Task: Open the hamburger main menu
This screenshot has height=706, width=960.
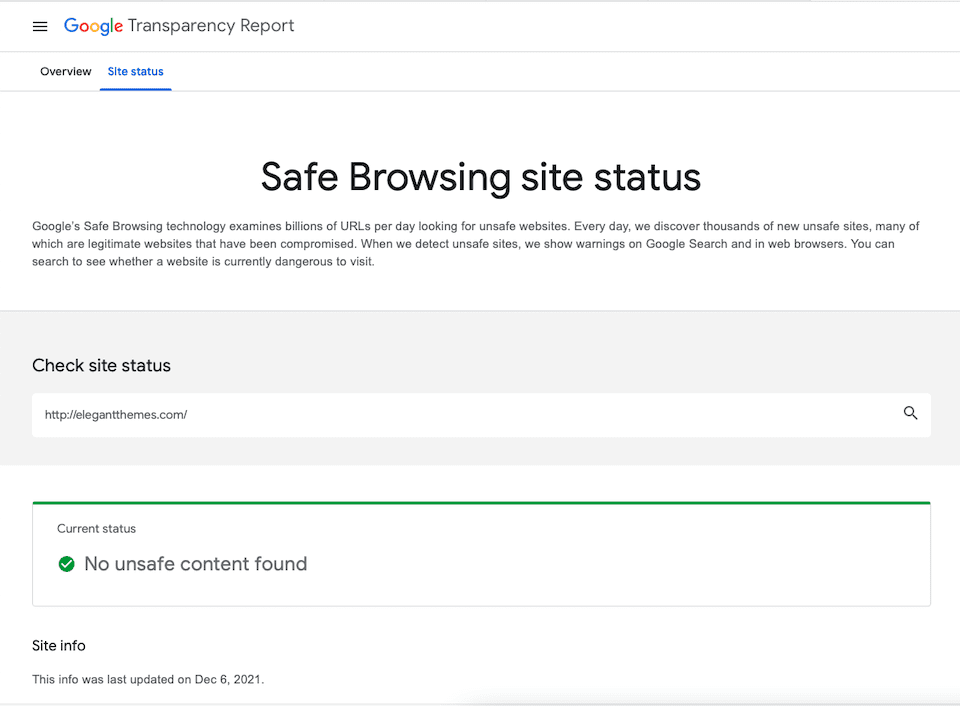Action: (x=40, y=27)
